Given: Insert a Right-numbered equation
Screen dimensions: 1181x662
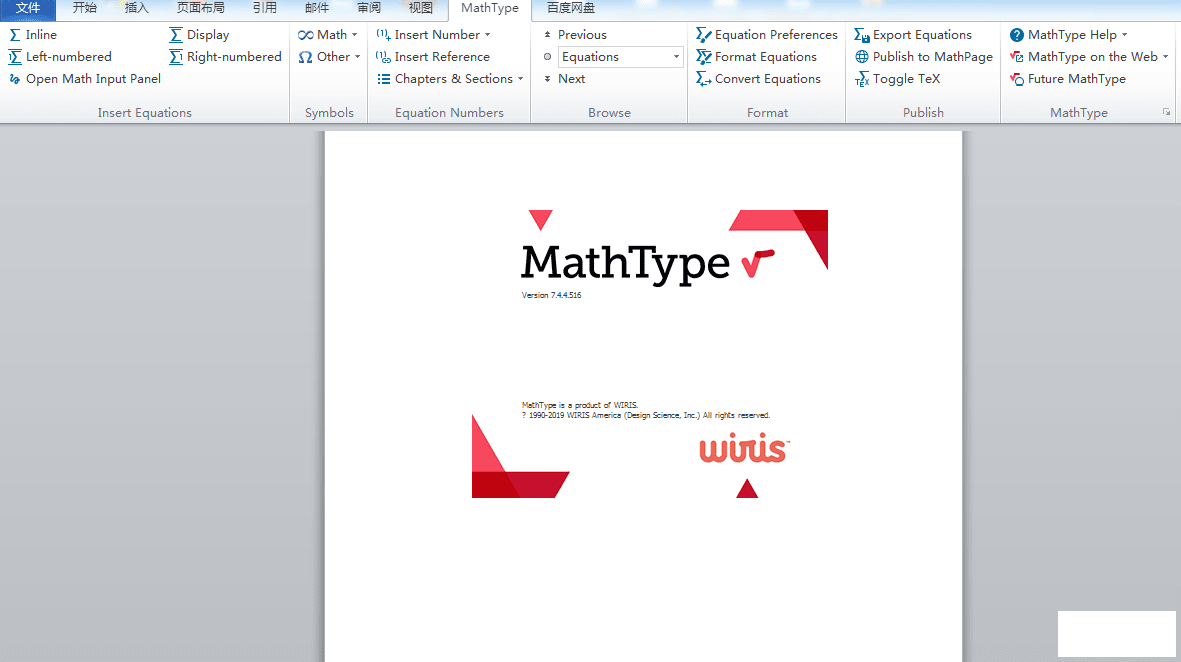Looking at the screenshot, I should click(225, 56).
